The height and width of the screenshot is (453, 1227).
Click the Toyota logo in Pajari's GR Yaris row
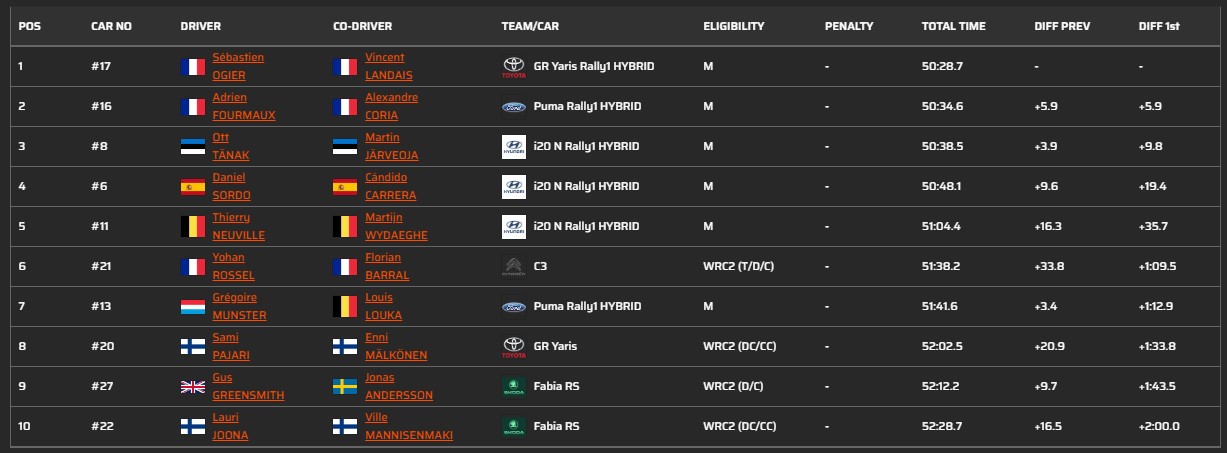point(512,347)
